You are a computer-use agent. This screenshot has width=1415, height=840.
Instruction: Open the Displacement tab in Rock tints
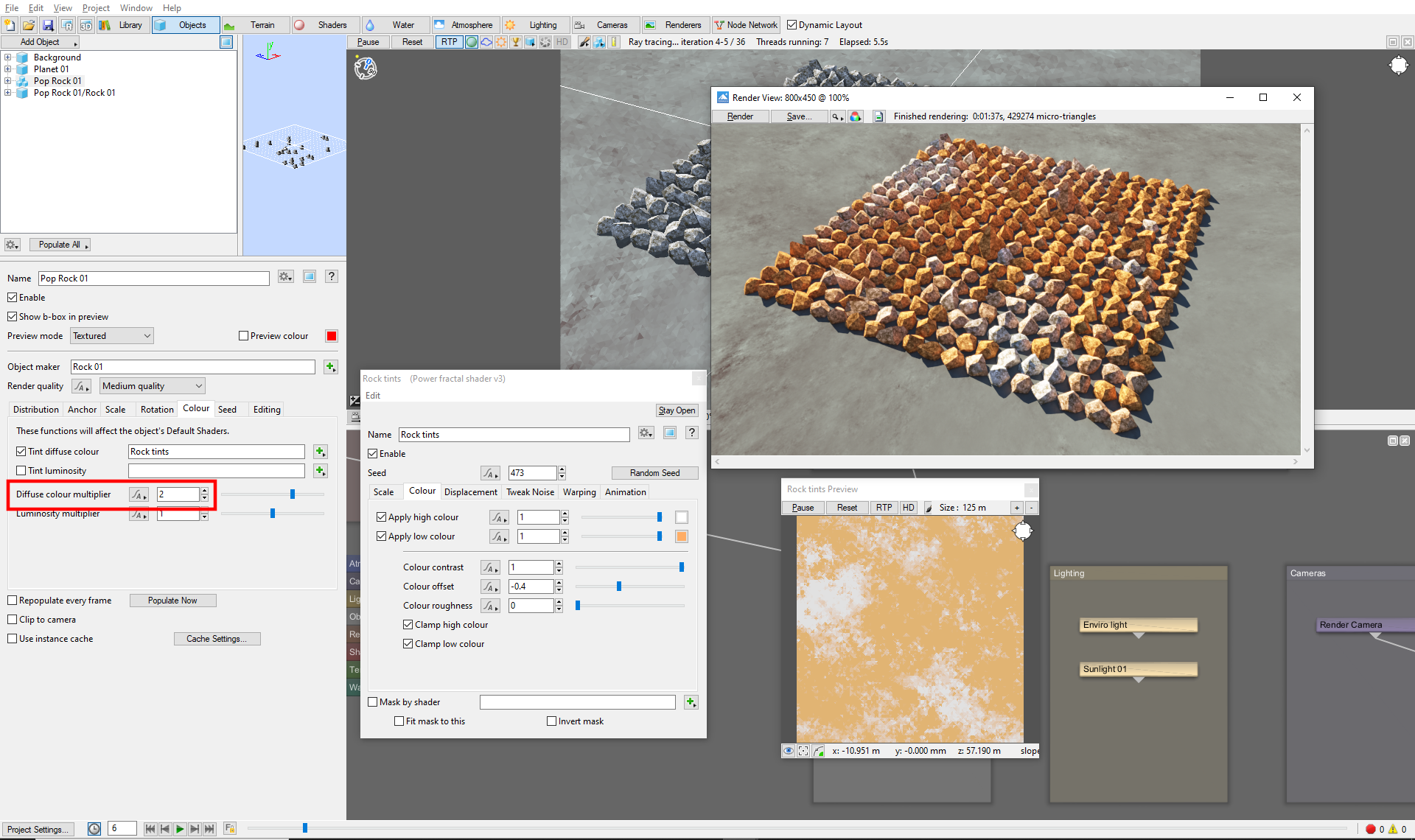coord(470,492)
